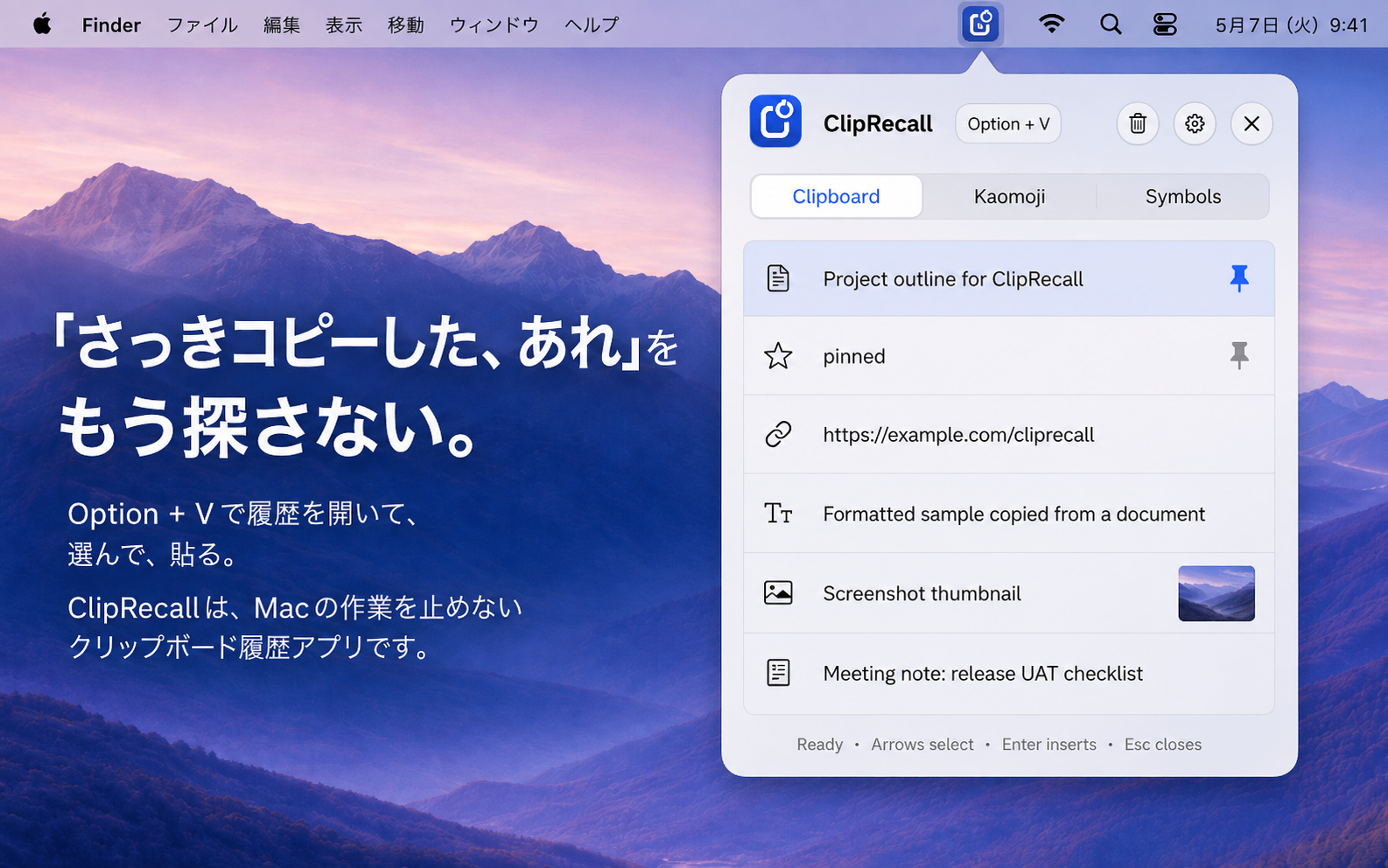Clear clipboard history with the trash icon
The width and height of the screenshot is (1388, 868).
coord(1138,123)
